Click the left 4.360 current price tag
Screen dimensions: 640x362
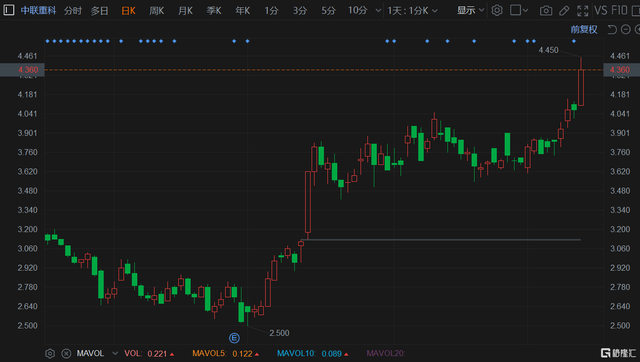pyautogui.click(x=22, y=70)
